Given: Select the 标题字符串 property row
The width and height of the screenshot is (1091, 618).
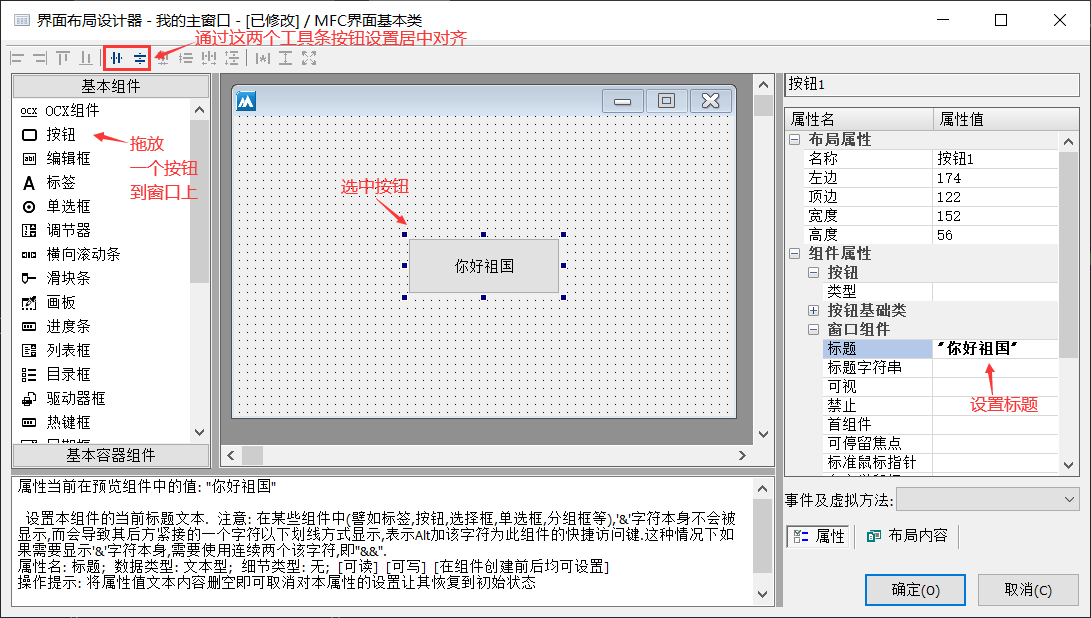Looking at the screenshot, I should click(940, 367).
